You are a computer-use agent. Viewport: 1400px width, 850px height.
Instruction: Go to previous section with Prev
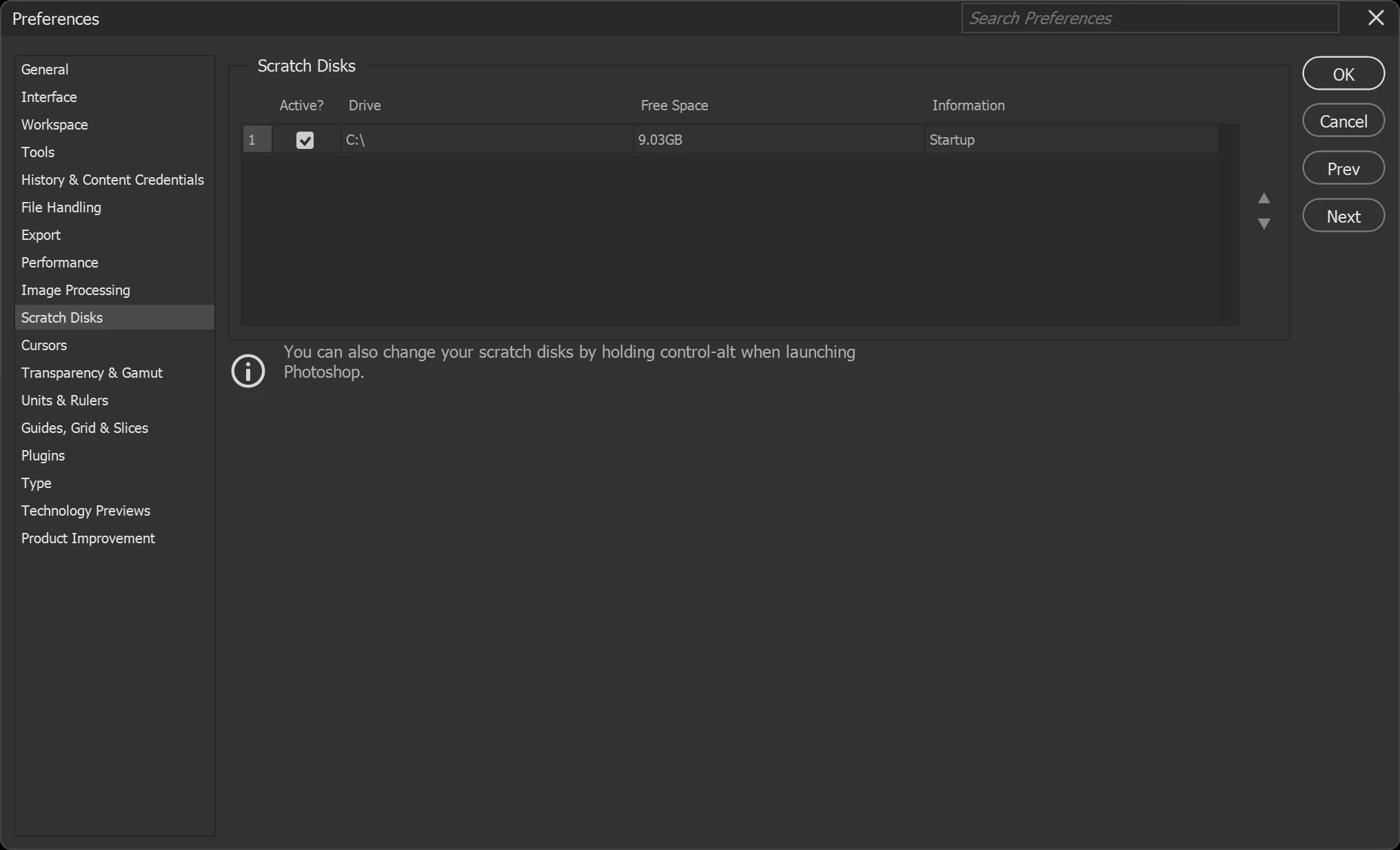1343,169
